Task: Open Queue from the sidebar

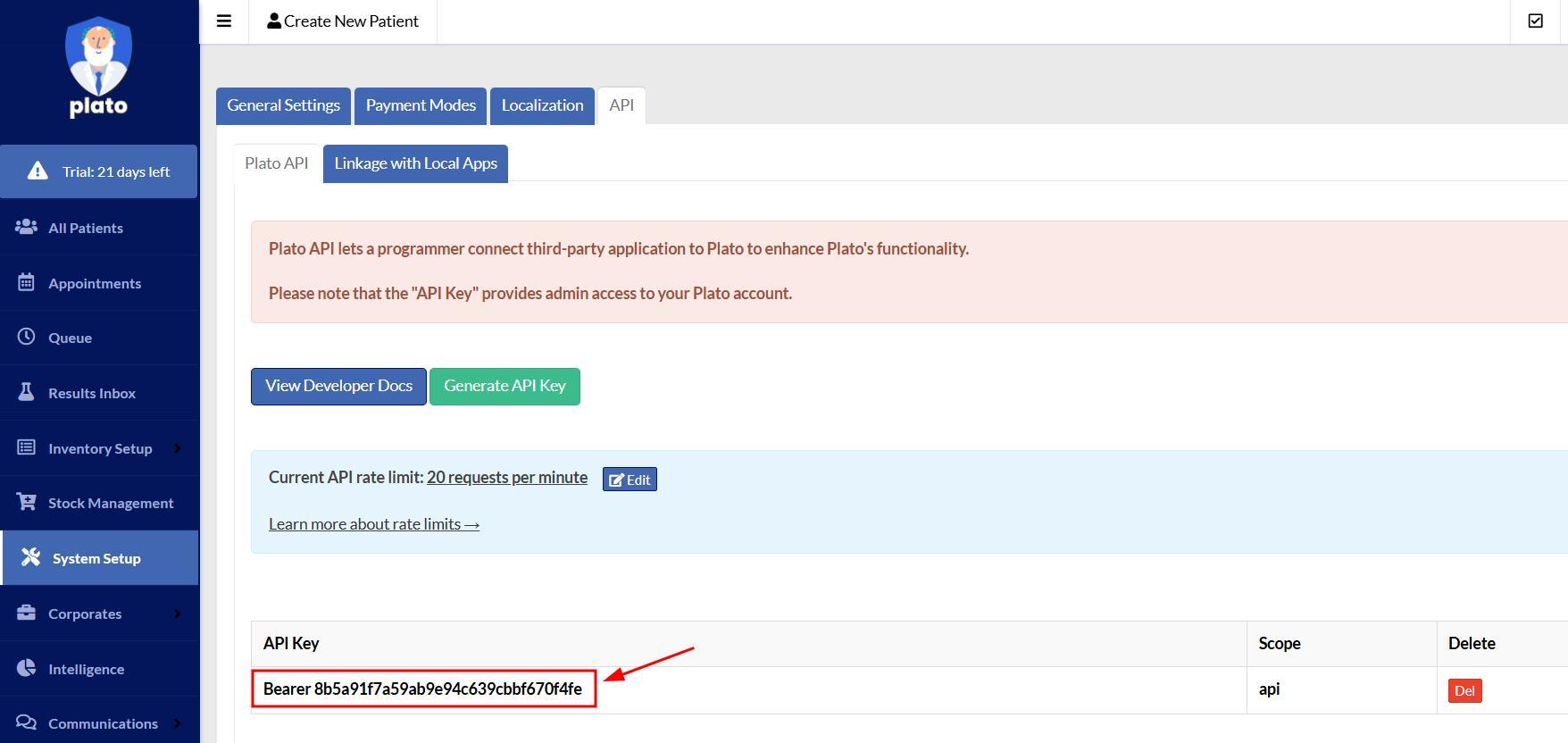Action: pos(99,338)
